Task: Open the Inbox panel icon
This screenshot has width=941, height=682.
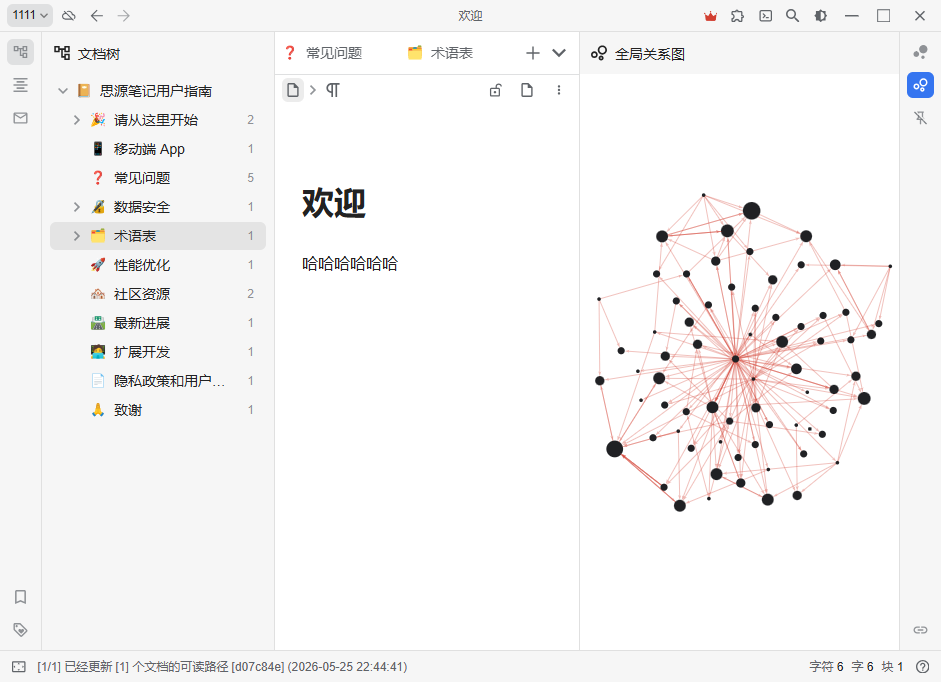Action: tap(20, 118)
